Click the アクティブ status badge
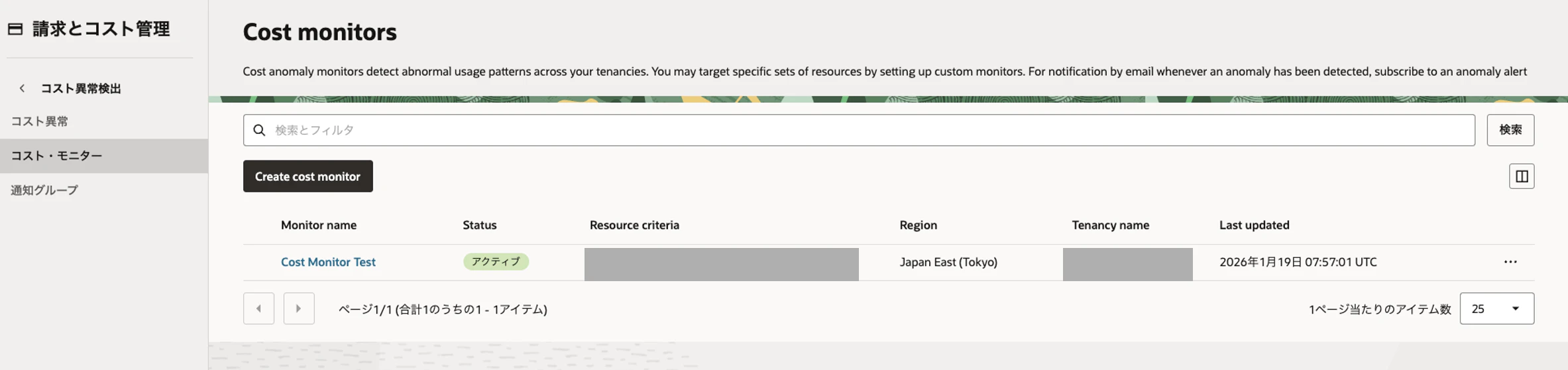1568x370 pixels. tap(496, 262)
